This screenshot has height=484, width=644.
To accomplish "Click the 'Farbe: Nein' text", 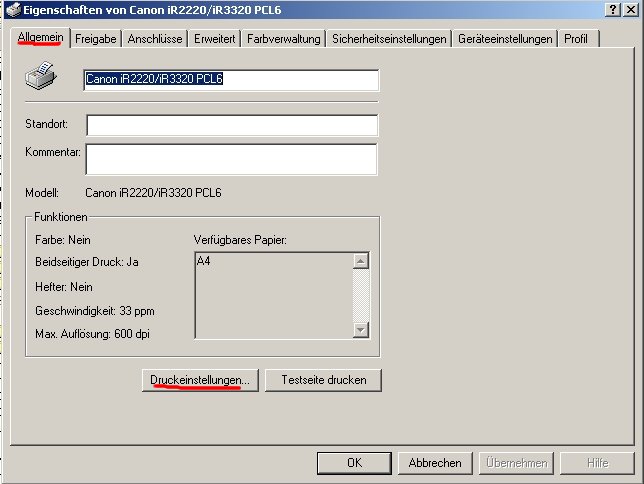I will [x=62, y=240].
